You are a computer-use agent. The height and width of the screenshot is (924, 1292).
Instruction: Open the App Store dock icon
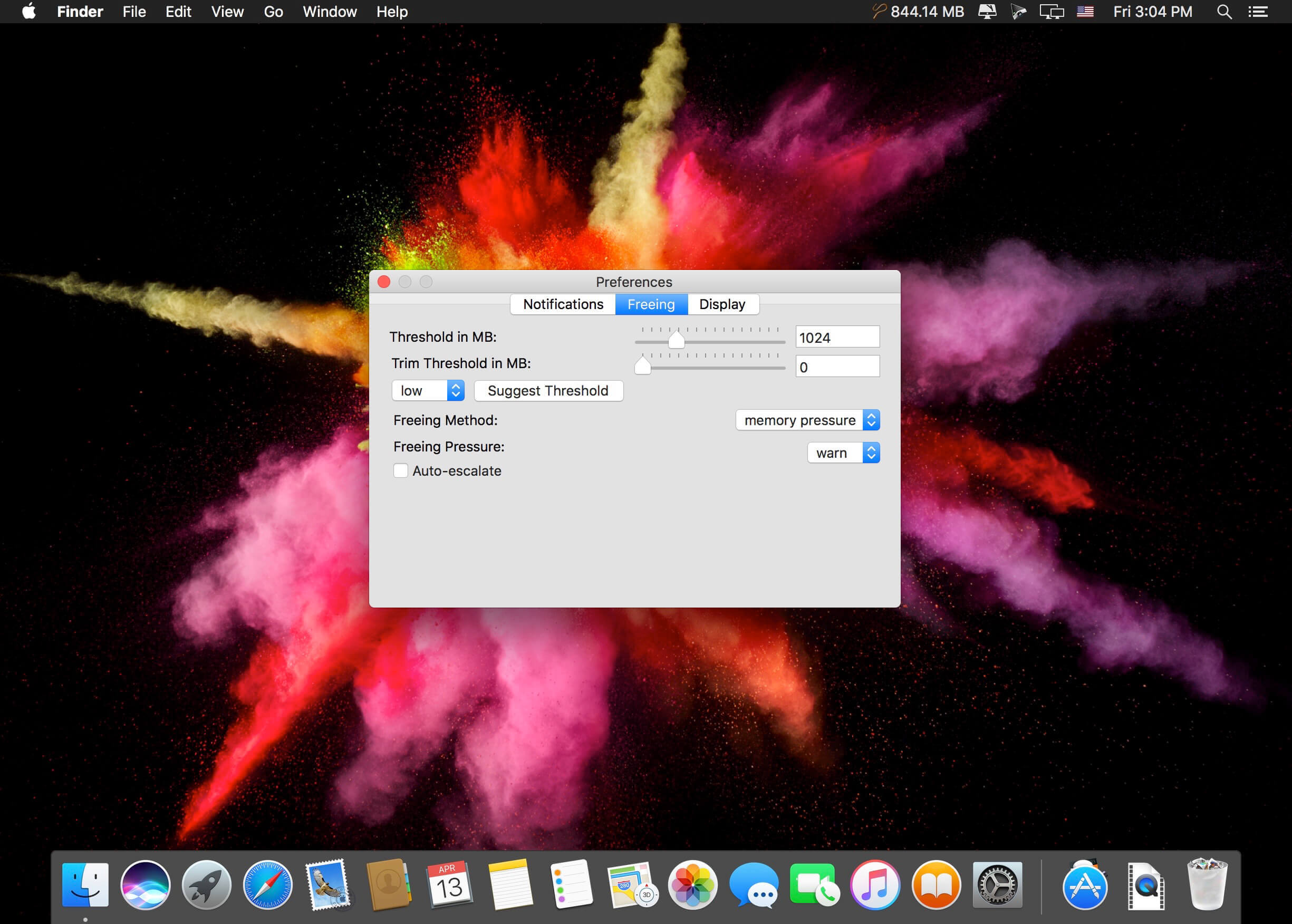pyautogui.click(x=1085, y=885)
